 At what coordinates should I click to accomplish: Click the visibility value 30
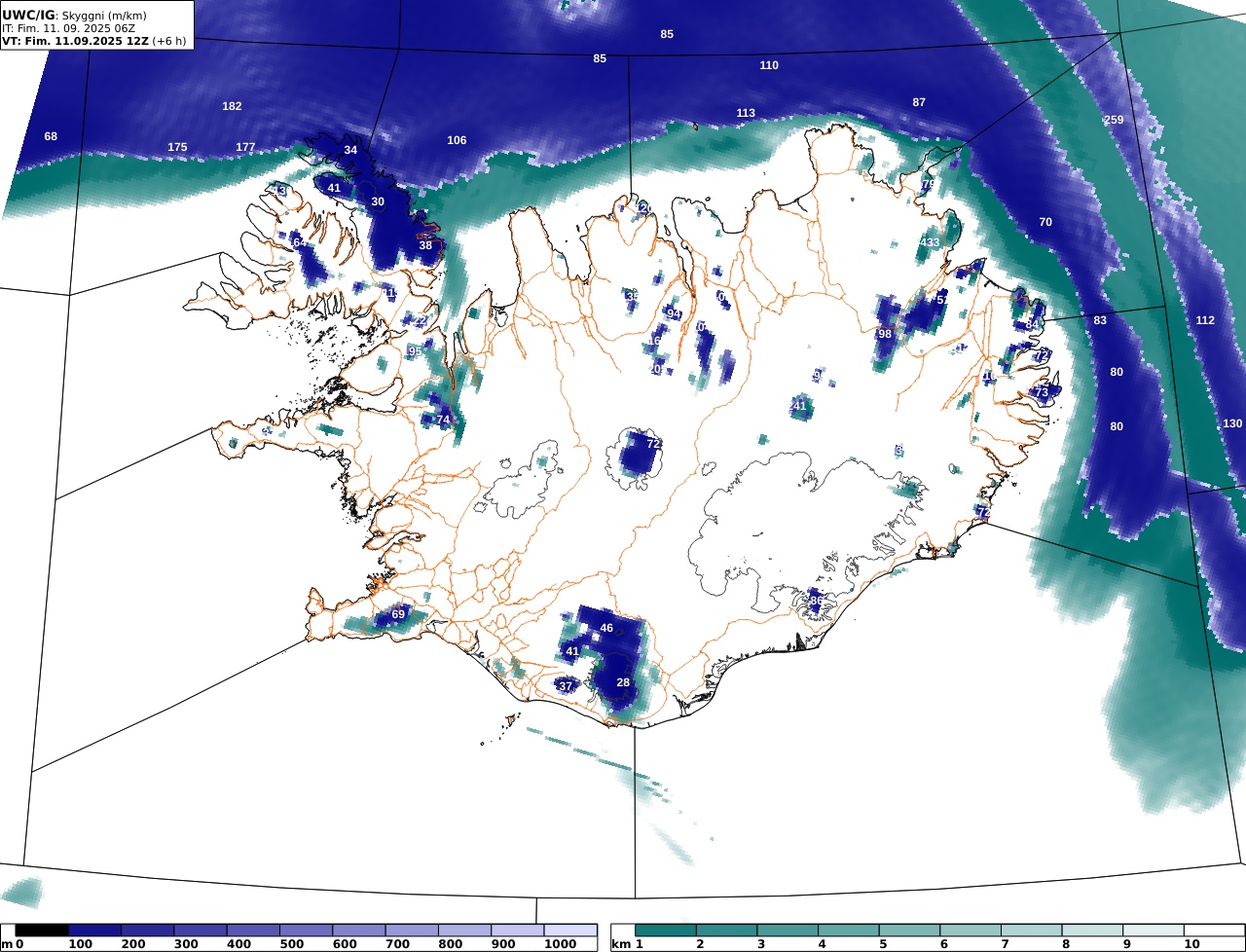[378, 201]
